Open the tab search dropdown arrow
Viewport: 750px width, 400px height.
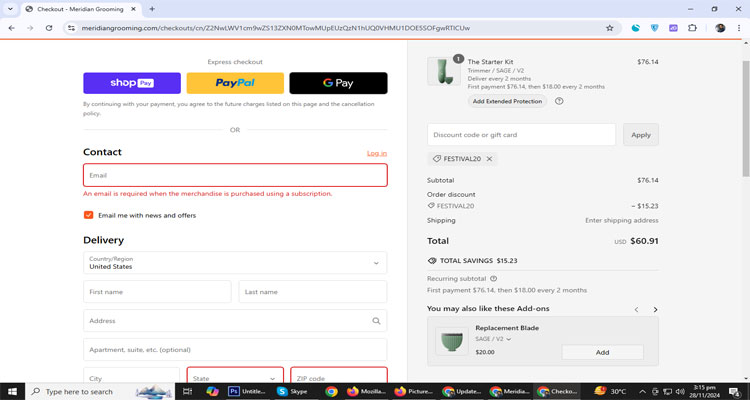point(10,9)
